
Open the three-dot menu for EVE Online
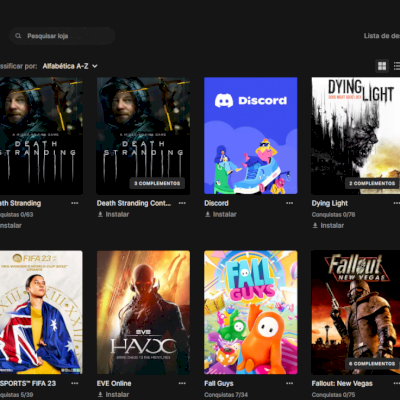pyautogui.click(x=182, y=383)
